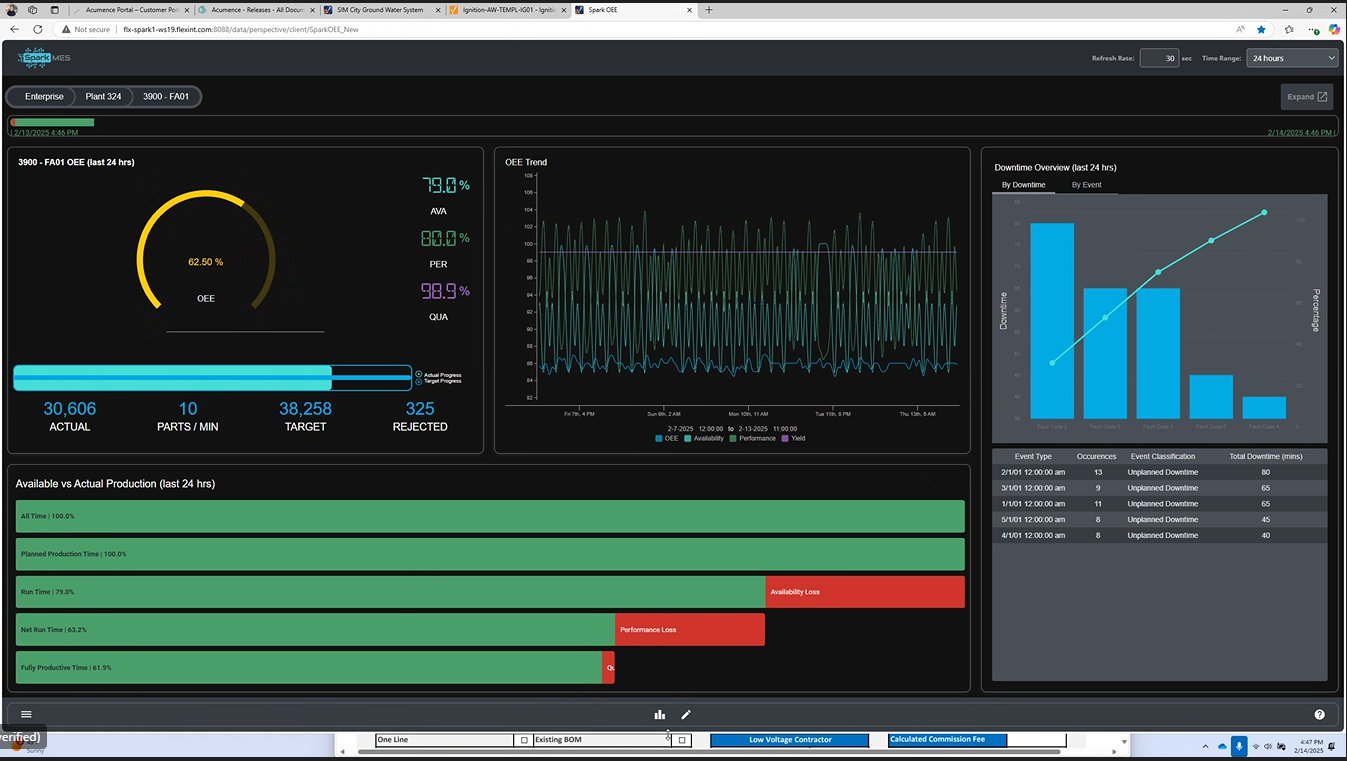Open the hamburger menu in bottom bar

26,714
